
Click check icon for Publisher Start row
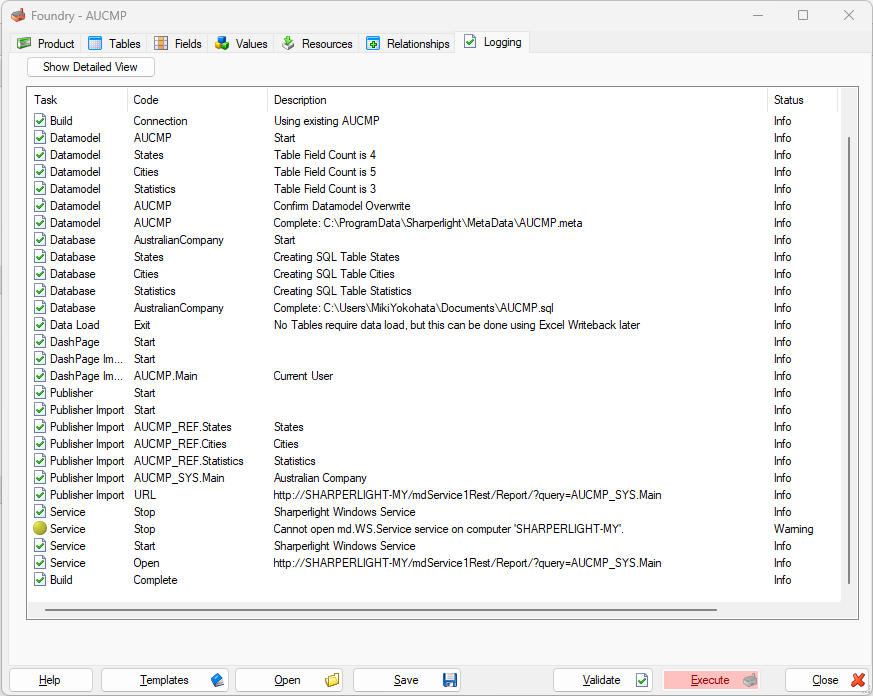tap(40, 393)
